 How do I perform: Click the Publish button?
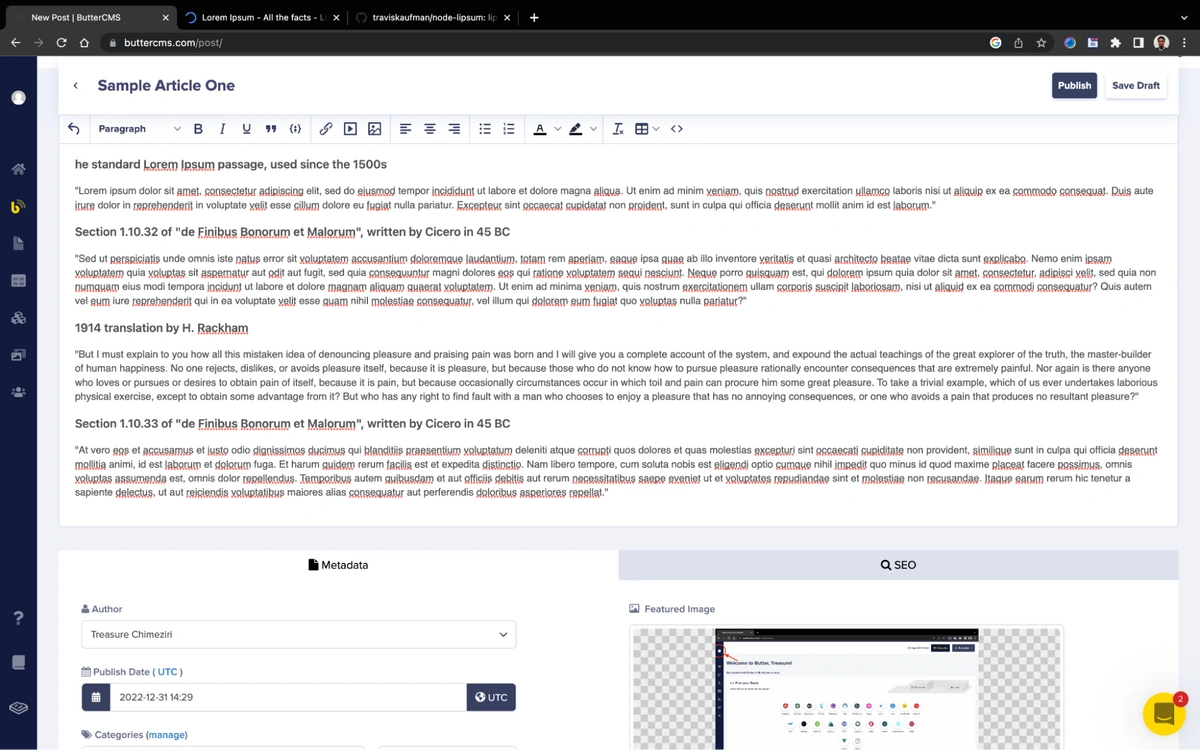1074,86
